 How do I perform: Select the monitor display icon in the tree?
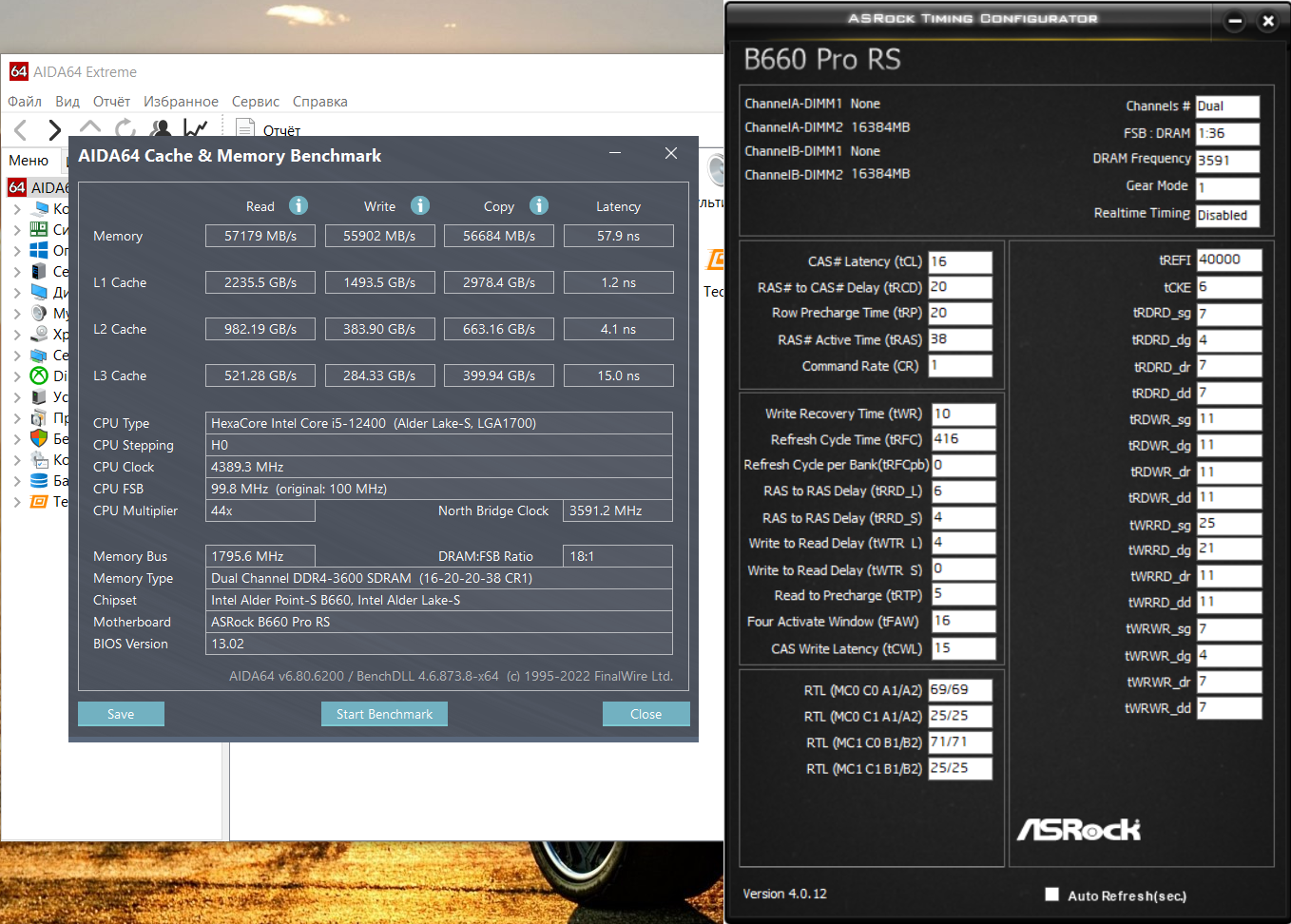(39, 292)
